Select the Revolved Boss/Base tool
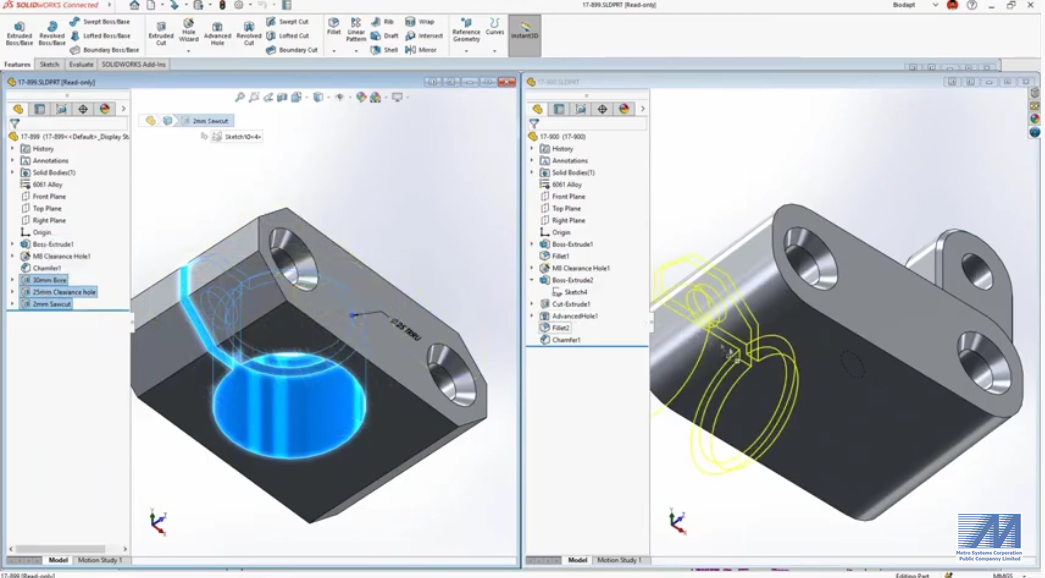 click(52, 33)
